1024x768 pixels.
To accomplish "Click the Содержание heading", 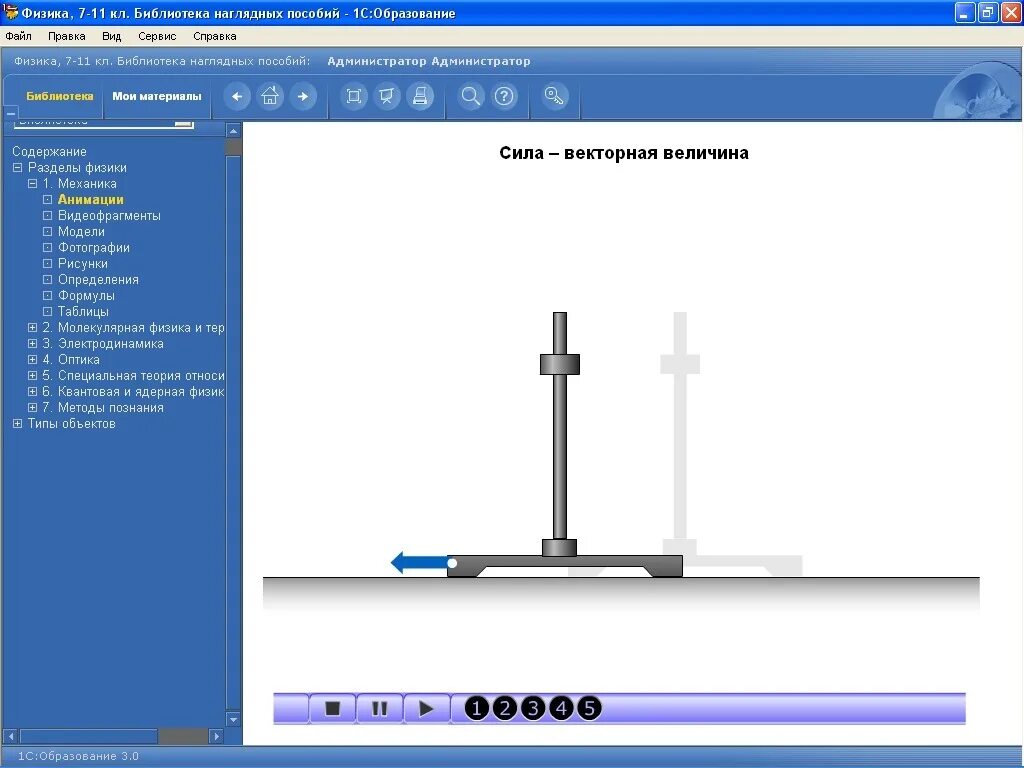I will 49,152.
